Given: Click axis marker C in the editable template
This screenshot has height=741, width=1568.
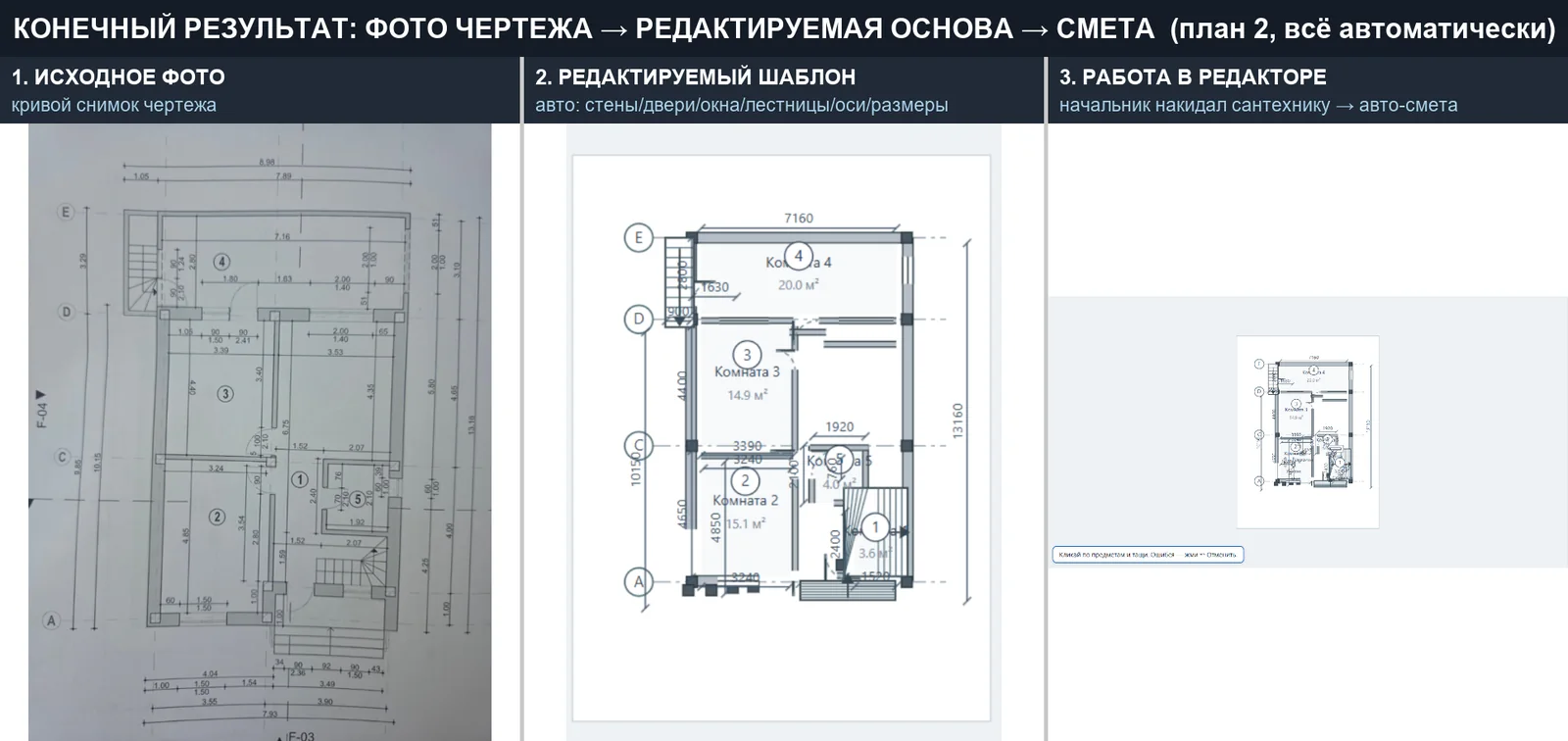Looking at the screenshot, I should tap(639, 446).
